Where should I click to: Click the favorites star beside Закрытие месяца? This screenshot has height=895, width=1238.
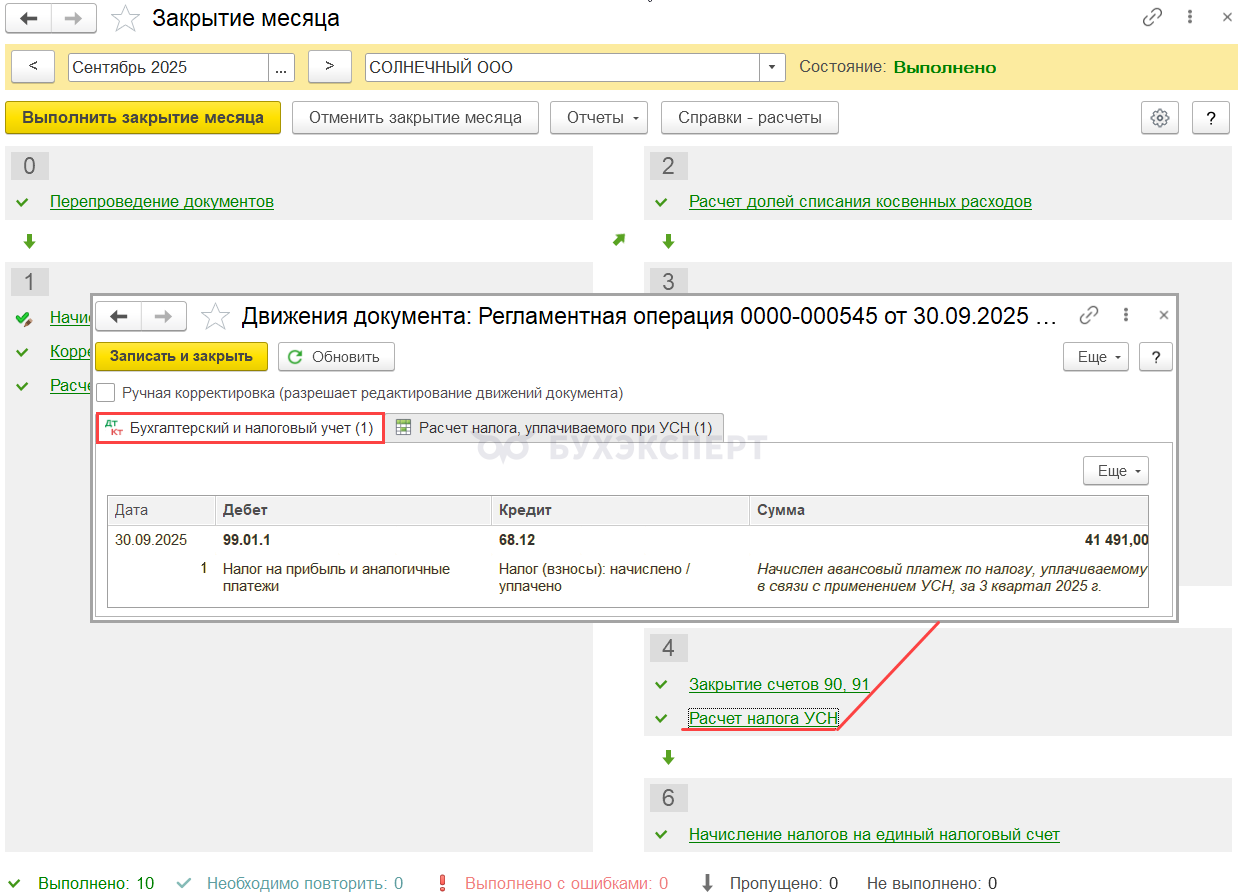125,18
